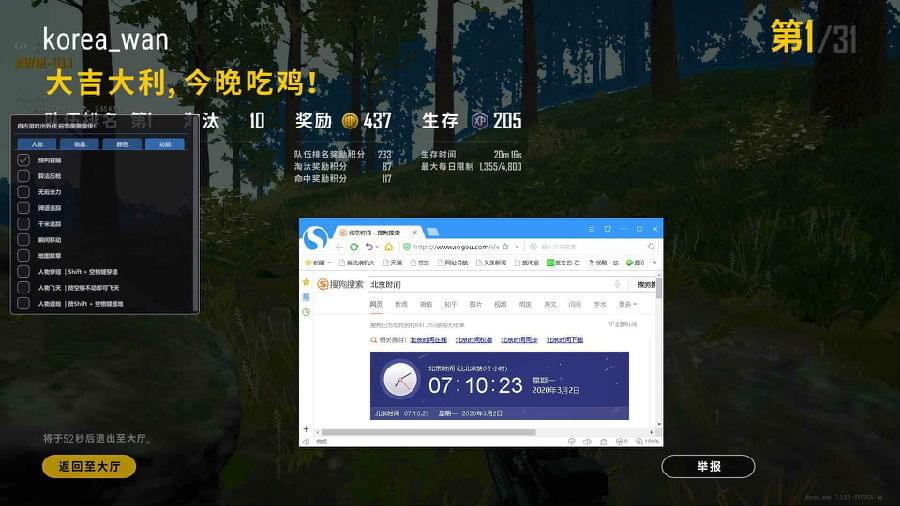
Task: Enable the 人物穿墙 Shift checkbox
Action: [x=24, y=271]
